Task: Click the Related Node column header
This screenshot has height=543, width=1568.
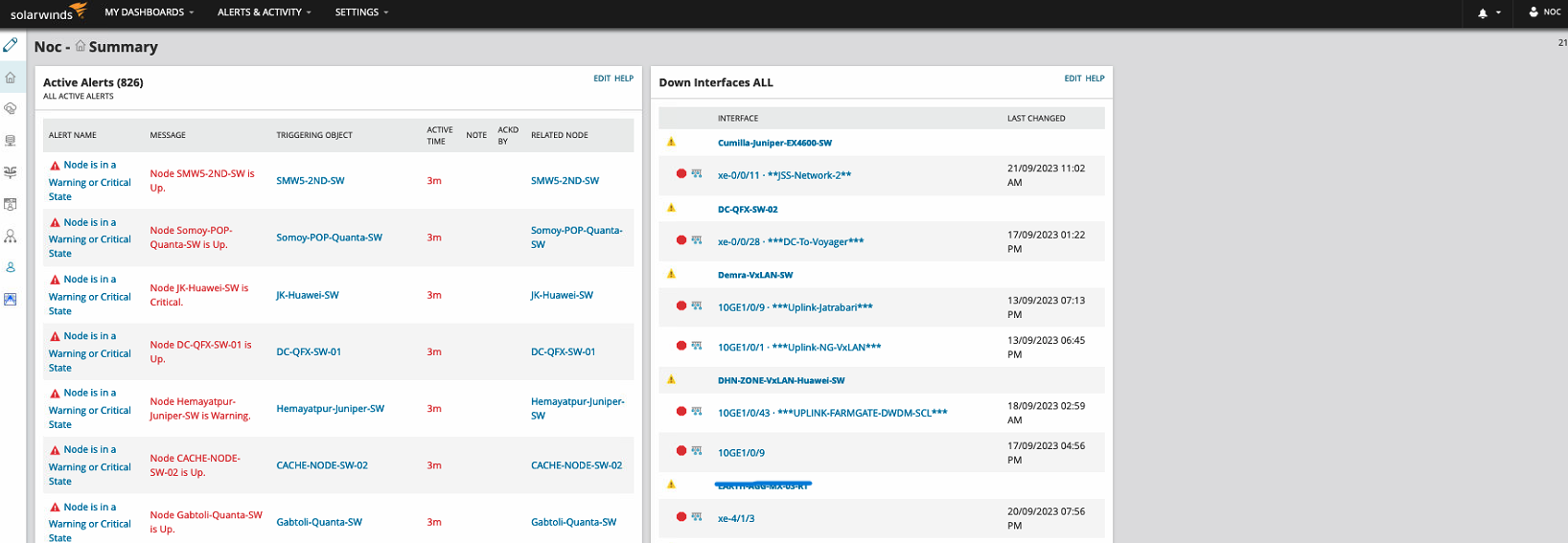Action: point(560,135)
